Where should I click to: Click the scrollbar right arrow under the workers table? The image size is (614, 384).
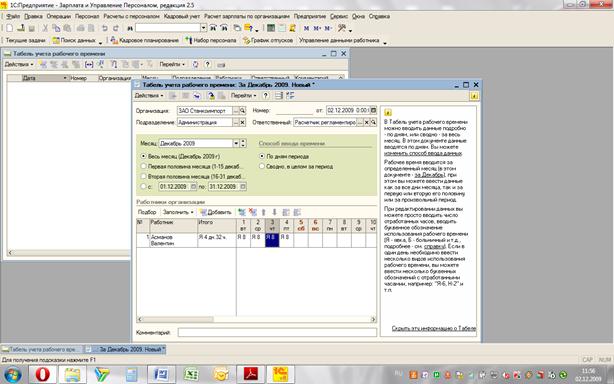click(373, 319)
